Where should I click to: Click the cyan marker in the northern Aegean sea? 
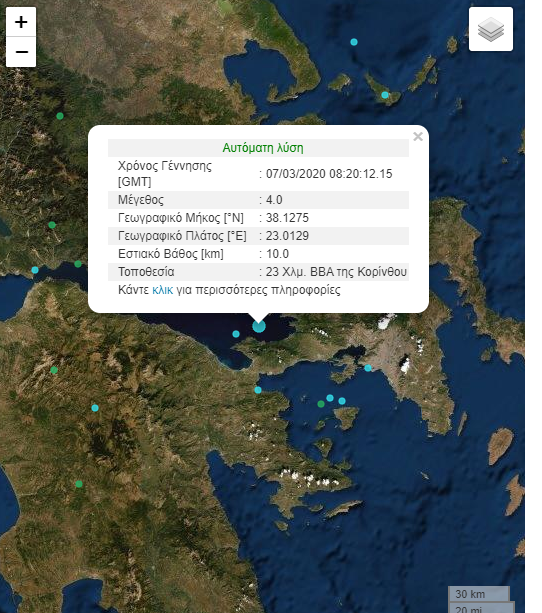click(354, 42)
